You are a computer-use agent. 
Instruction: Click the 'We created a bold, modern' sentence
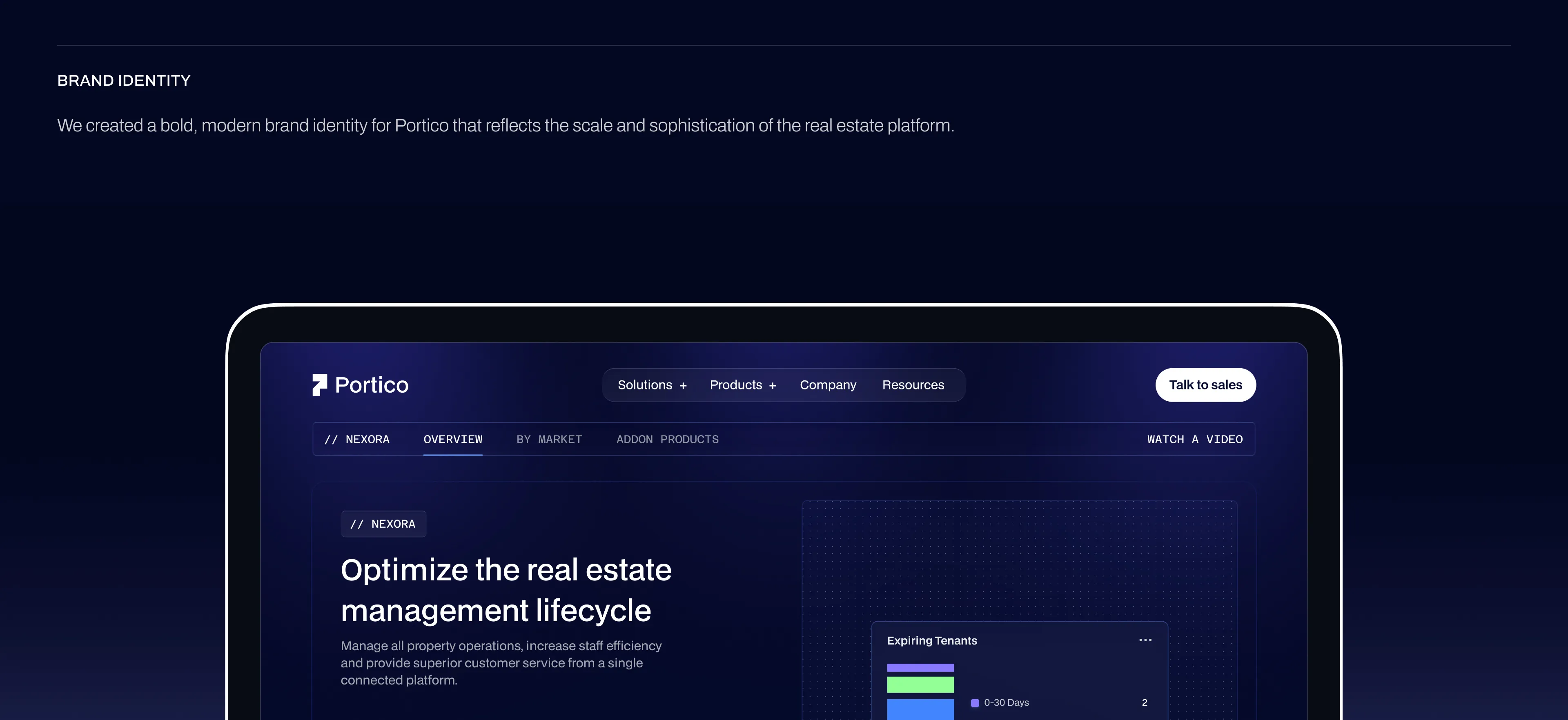(x=505, y=125)
